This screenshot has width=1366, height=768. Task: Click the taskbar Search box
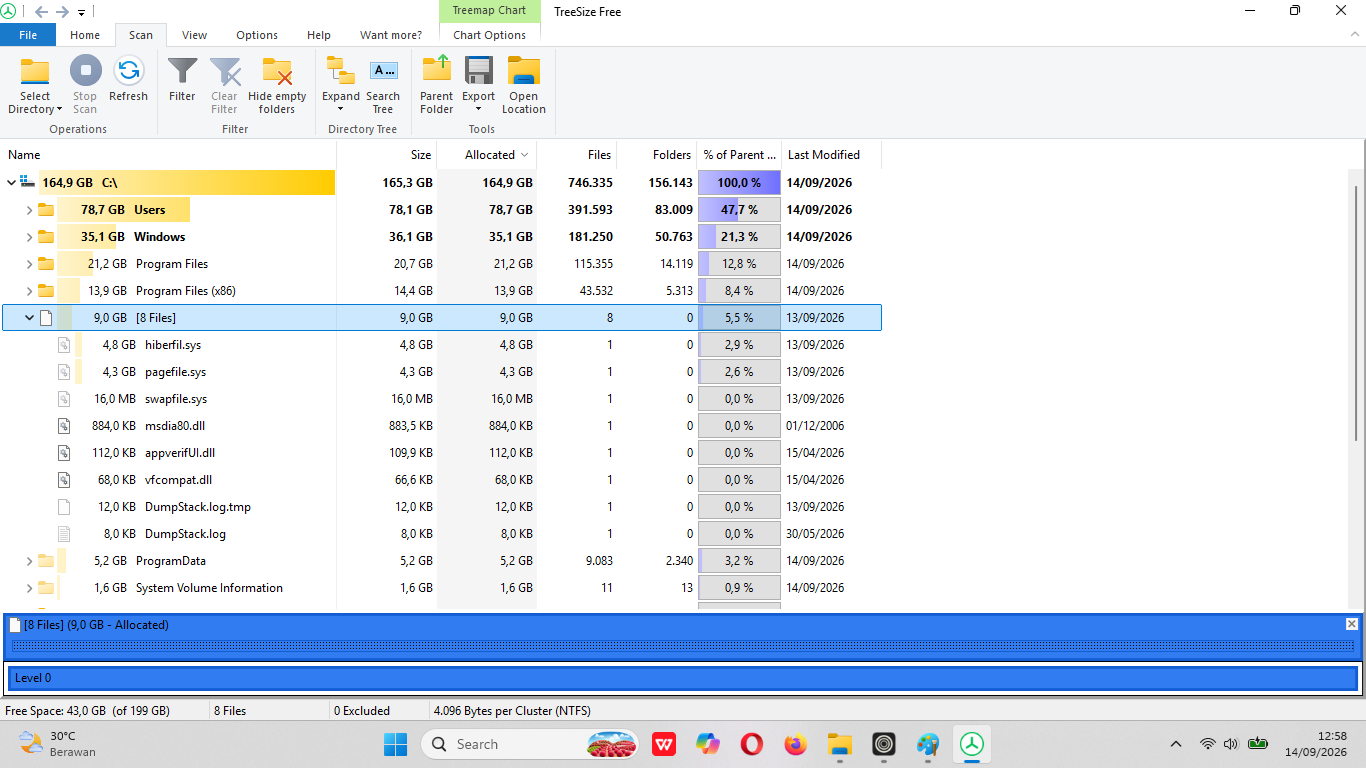(532, 744)
